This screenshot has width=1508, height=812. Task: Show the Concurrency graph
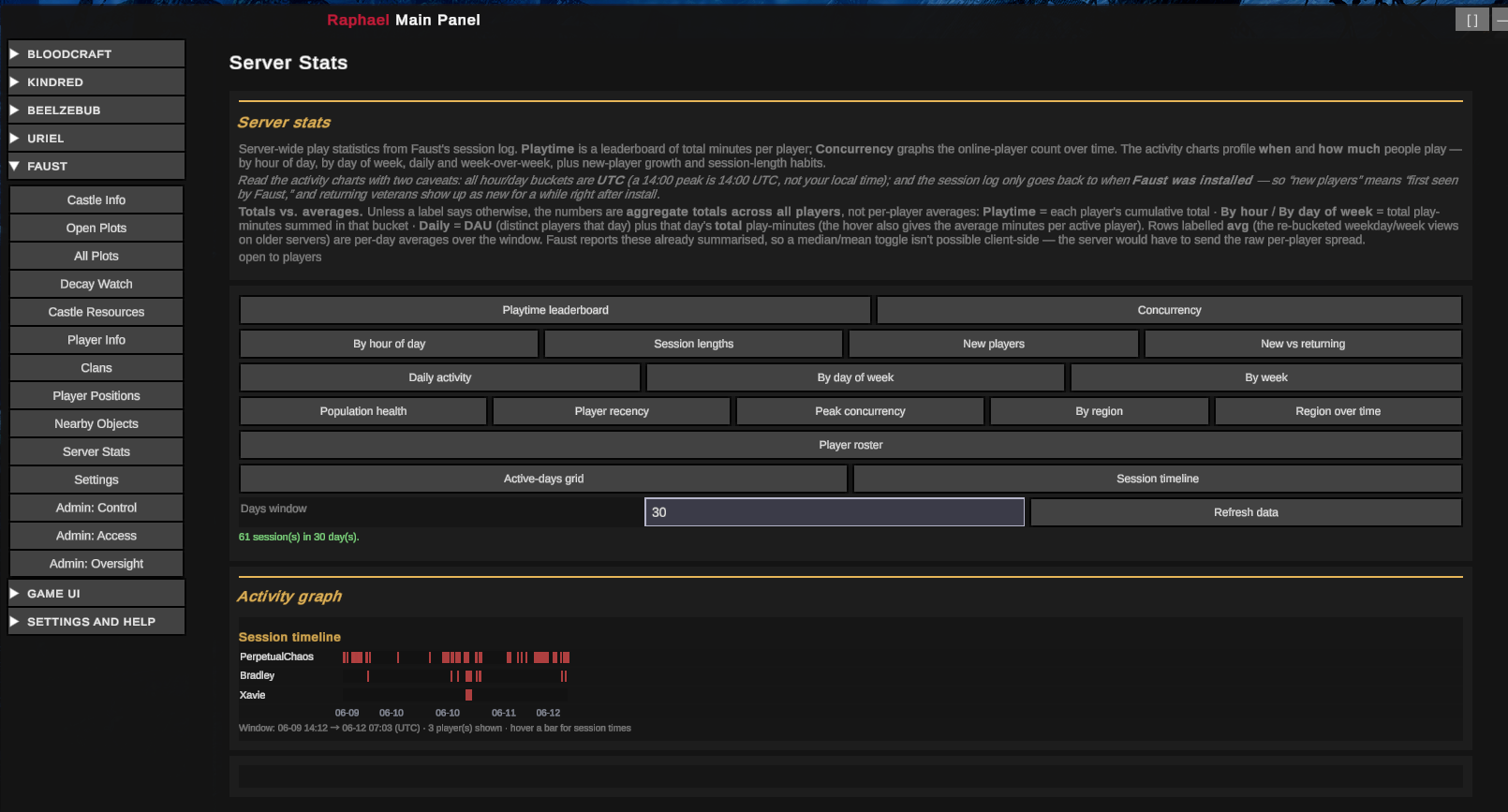click(1169, 310)
